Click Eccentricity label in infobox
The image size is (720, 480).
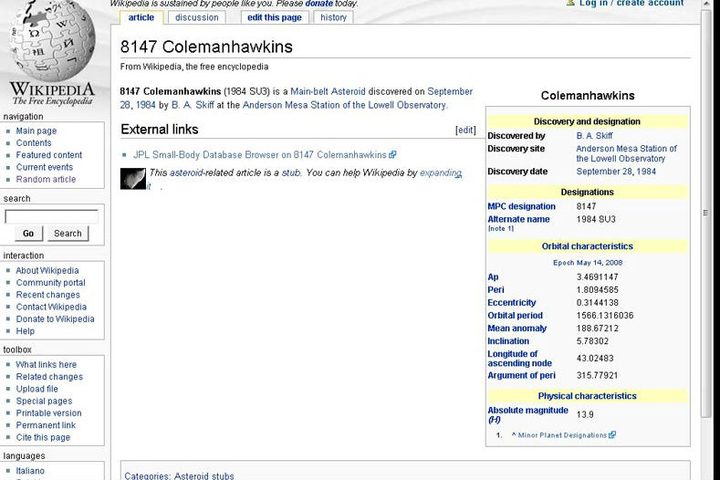[x=512, y=303]
